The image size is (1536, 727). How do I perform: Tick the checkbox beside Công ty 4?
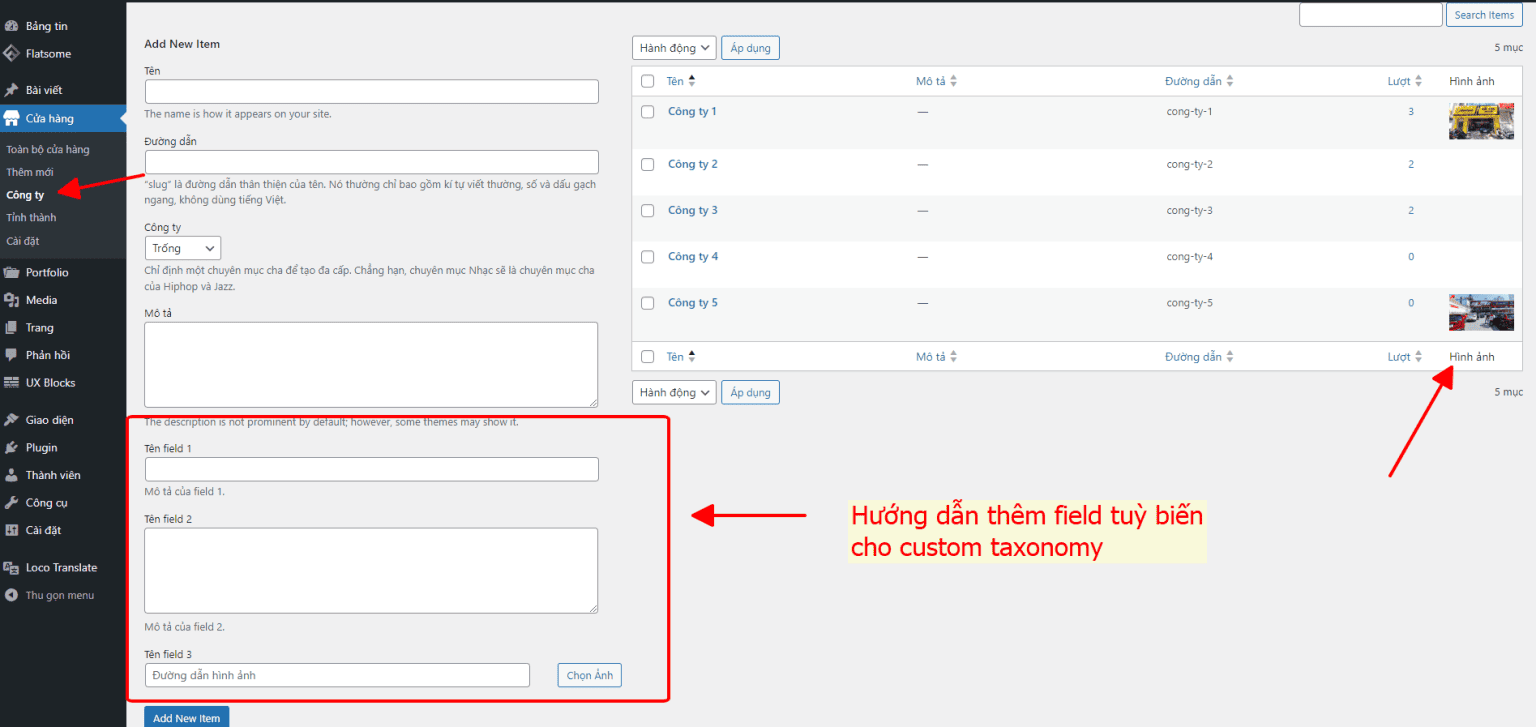pos(647,256)
